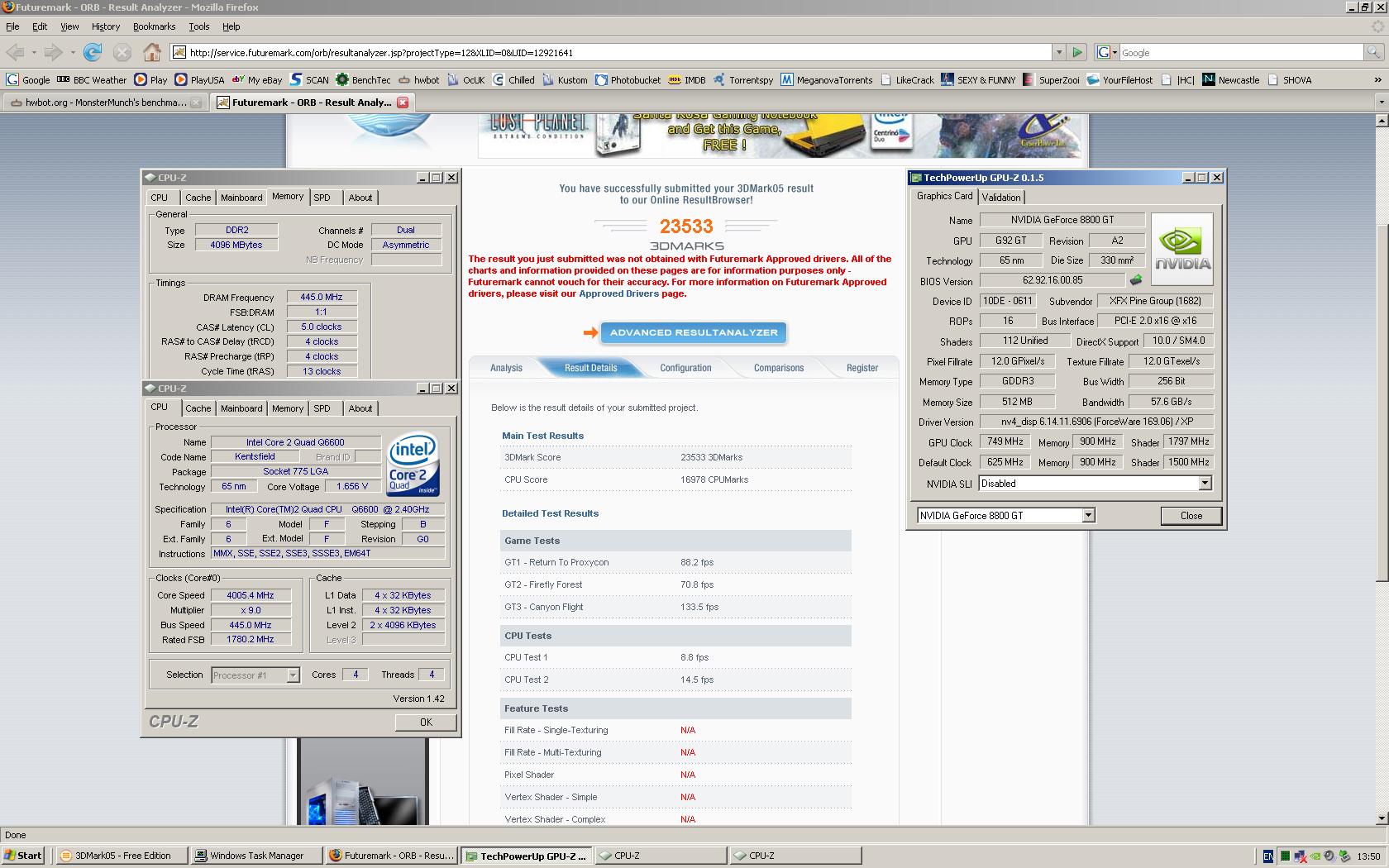The image size is (1389, 868).
Task: Close the Futuremark ORB tab with red X
Action: (403, 103)
